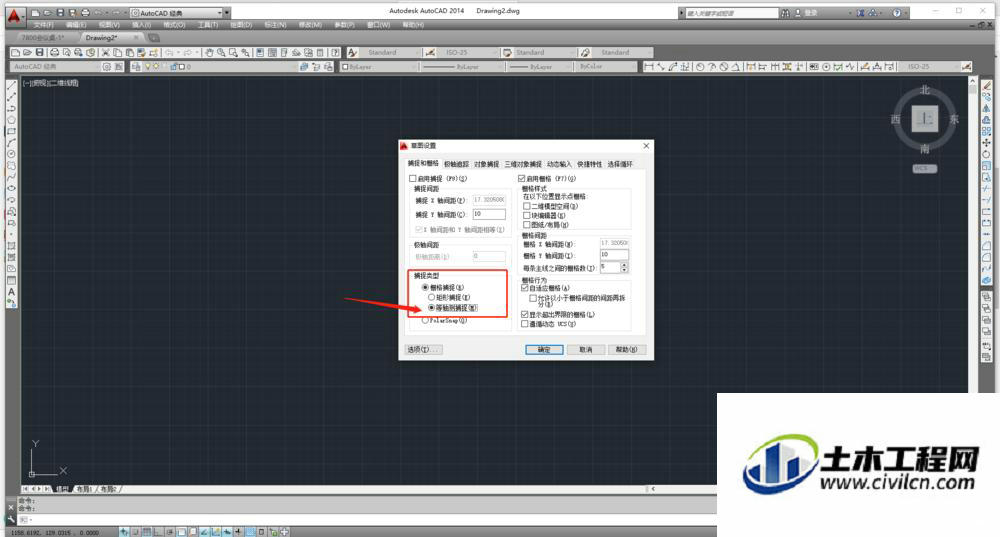Click the keyword search input field
Screen dimensions: 1000x537
[x=731, y=13]
